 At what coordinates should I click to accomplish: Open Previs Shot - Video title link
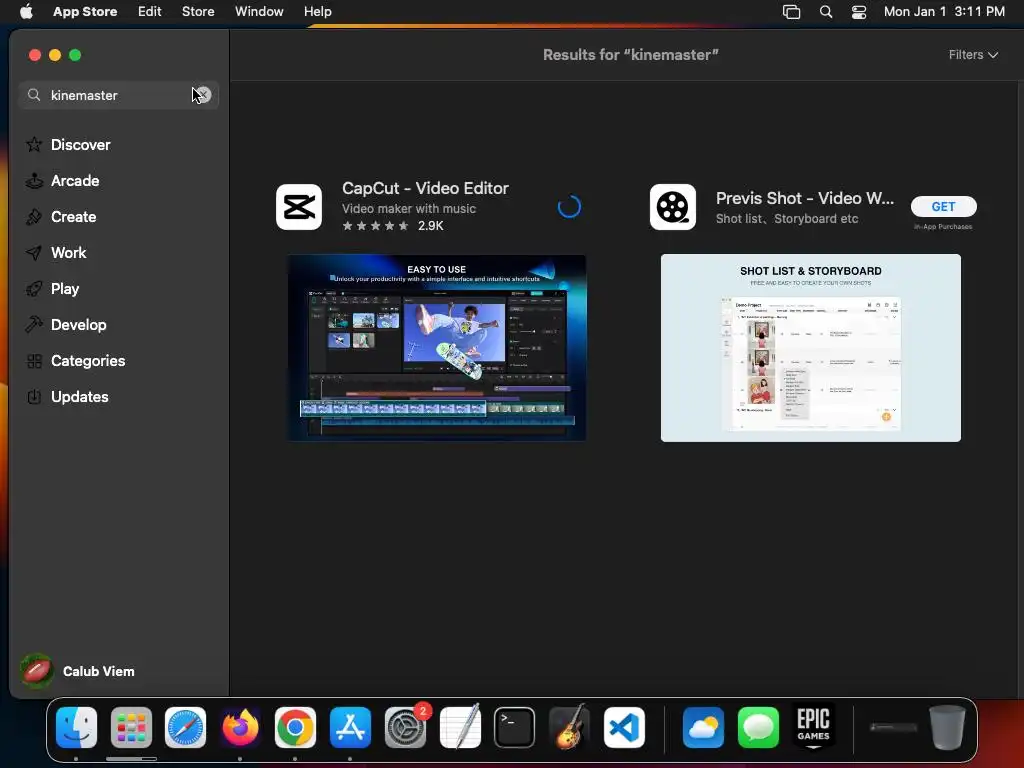pyautogui.click(x=805, y=198)
